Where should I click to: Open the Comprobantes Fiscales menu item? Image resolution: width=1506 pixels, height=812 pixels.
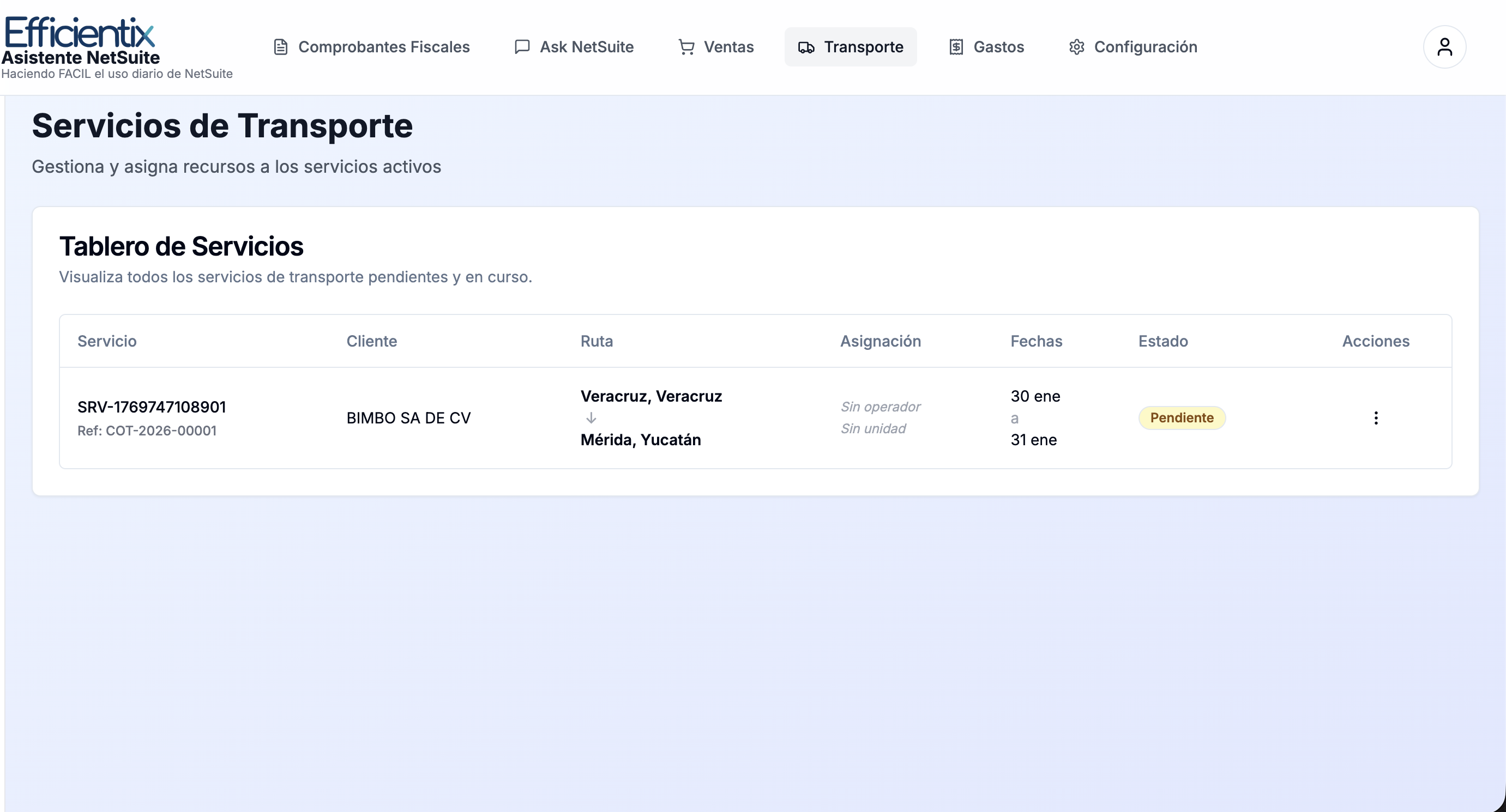click(372, 47)
